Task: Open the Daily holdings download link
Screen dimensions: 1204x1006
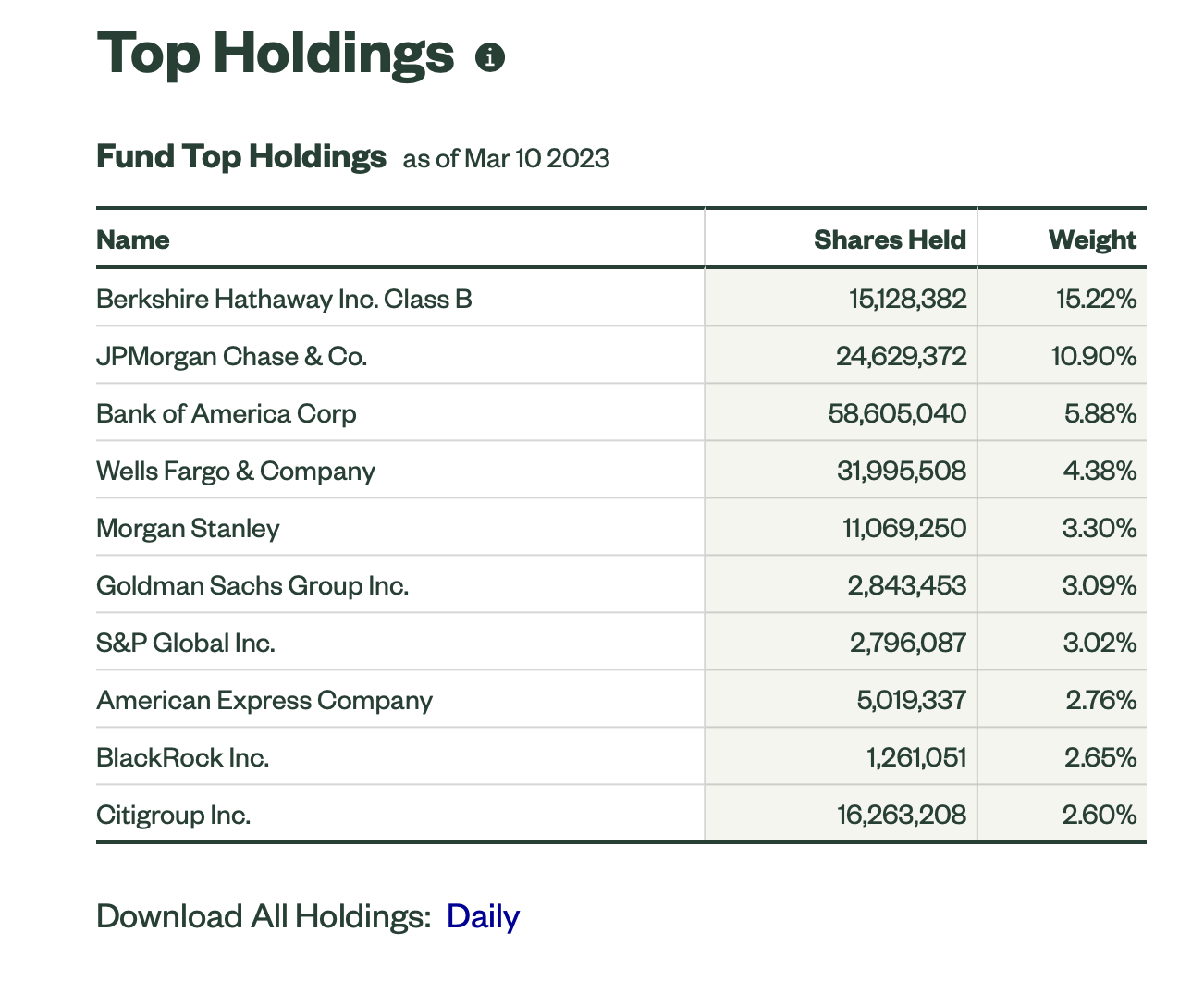Action: pos(483,916)
